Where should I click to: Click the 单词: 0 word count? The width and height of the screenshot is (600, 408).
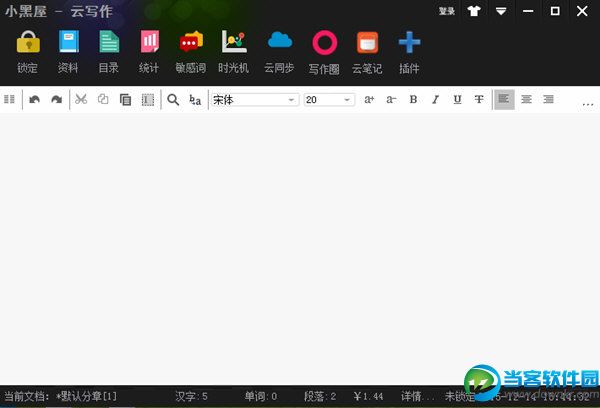(x=261, y=396)
